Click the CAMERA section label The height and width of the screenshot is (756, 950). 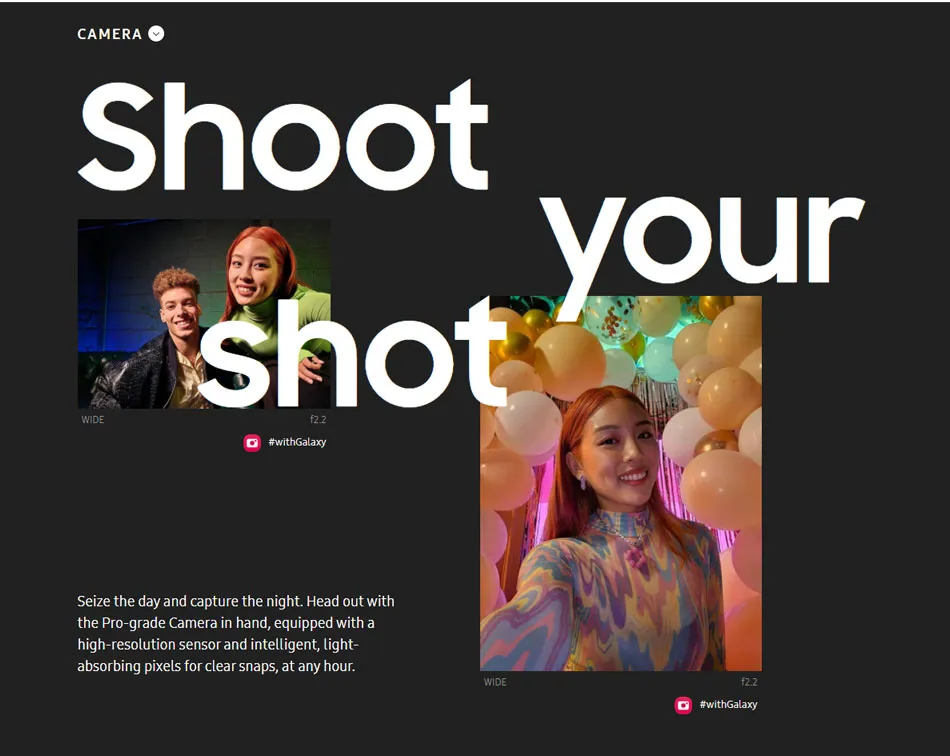[x=110, y=34]
